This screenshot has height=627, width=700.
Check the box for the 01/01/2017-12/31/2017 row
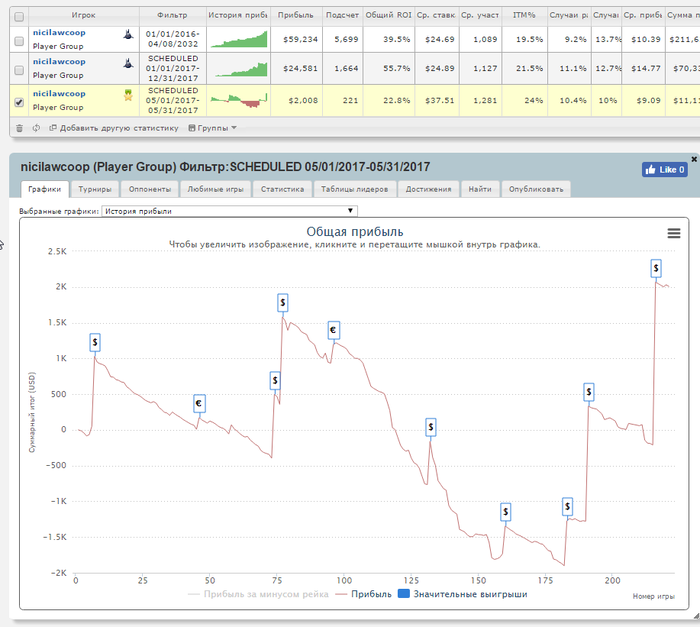[19, 70]
